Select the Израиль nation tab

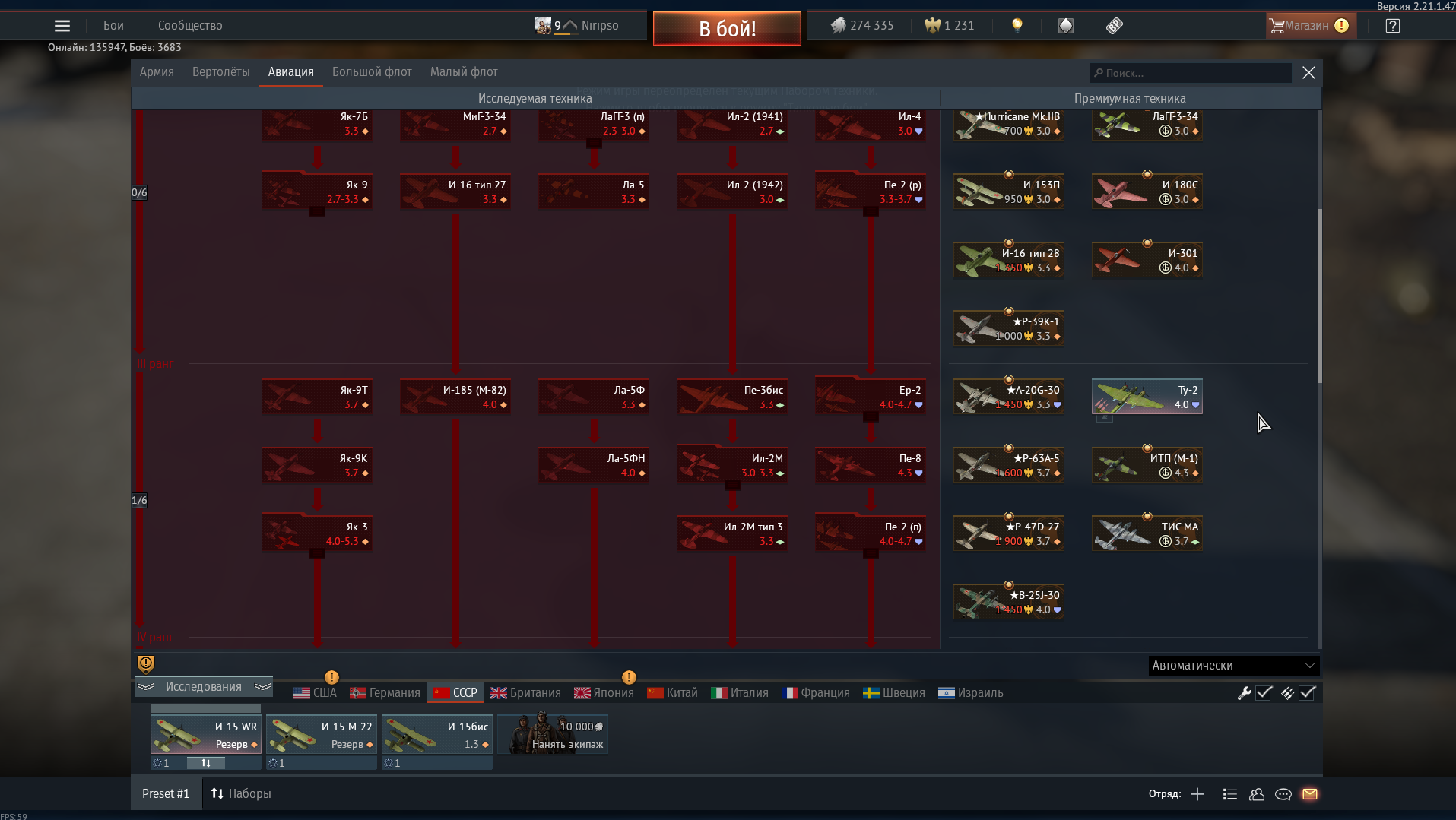tap(971, 693)
